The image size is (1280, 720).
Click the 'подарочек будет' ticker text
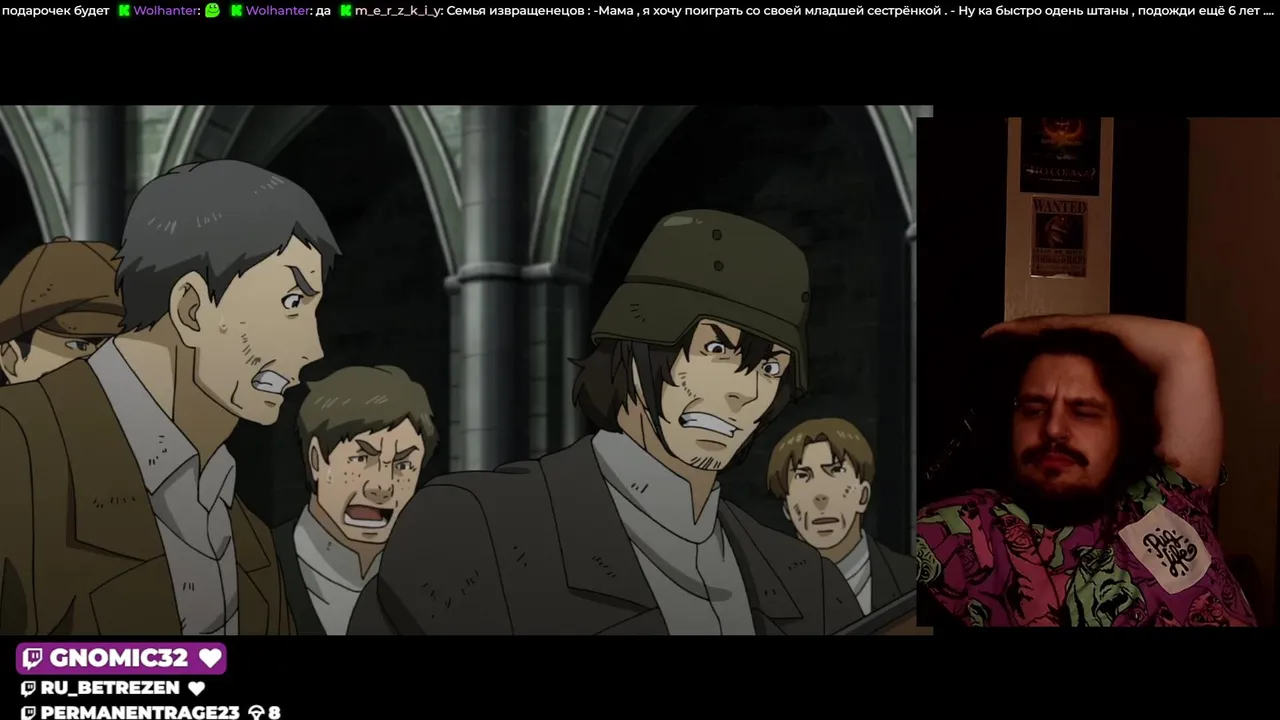click(55, 11)
